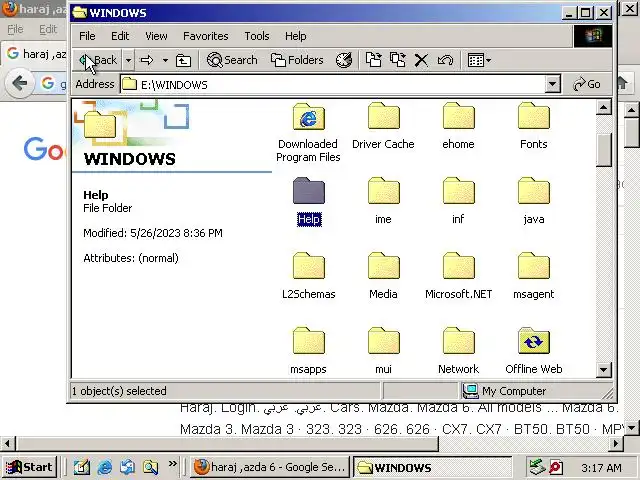Switch to Firefox haraj taskbar button

coord(270,467)
